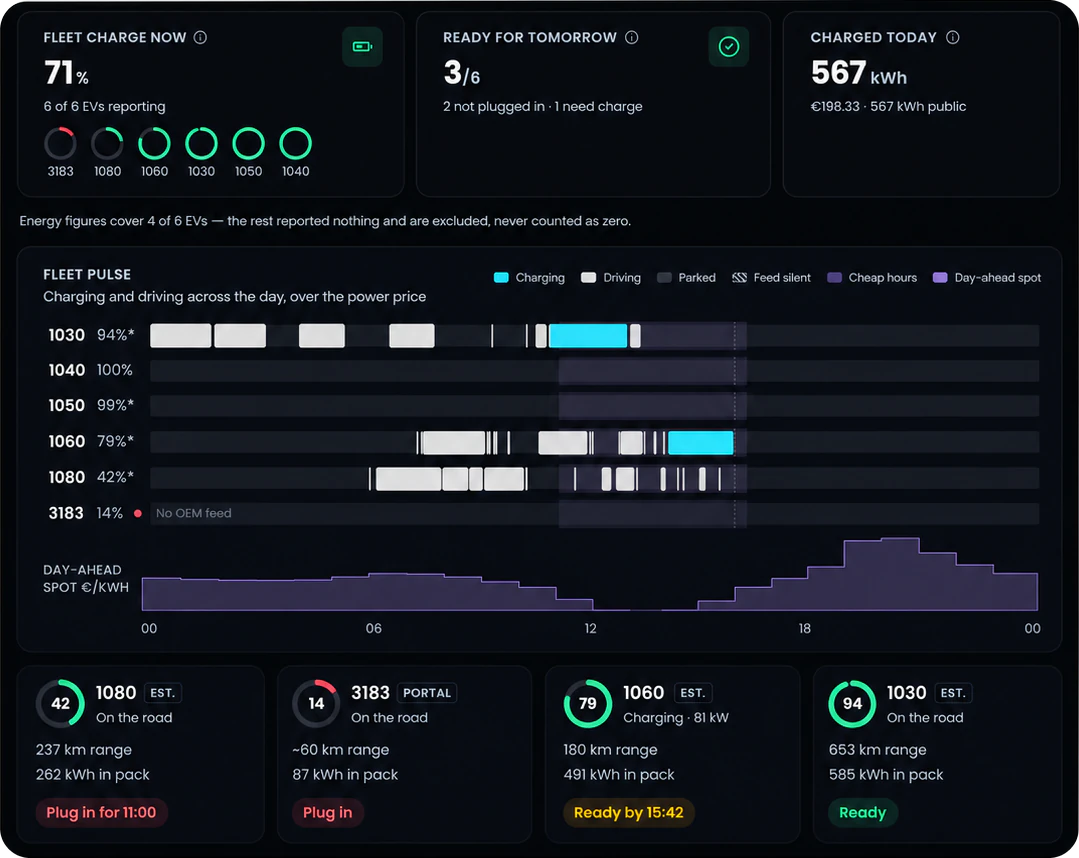Click the 14 percent gauge on the 3183 card
This screenshot has width=1079, height=858.
(x=316, y=703)
